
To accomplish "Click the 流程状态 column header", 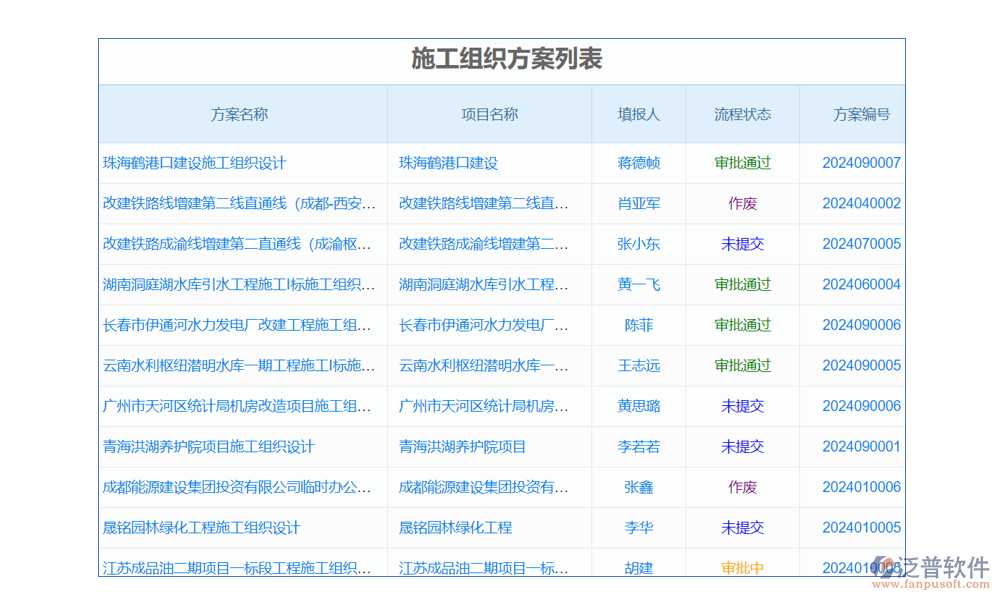I will click(742, 114).
